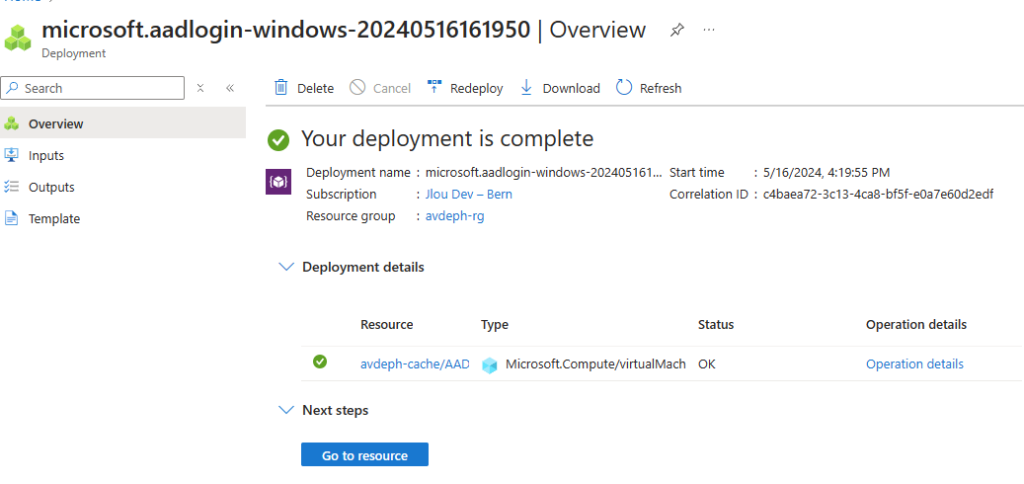Viewport: 1024px width, 484px height.
Task: Click the Delete label in the toolbar
Action: 315,88
